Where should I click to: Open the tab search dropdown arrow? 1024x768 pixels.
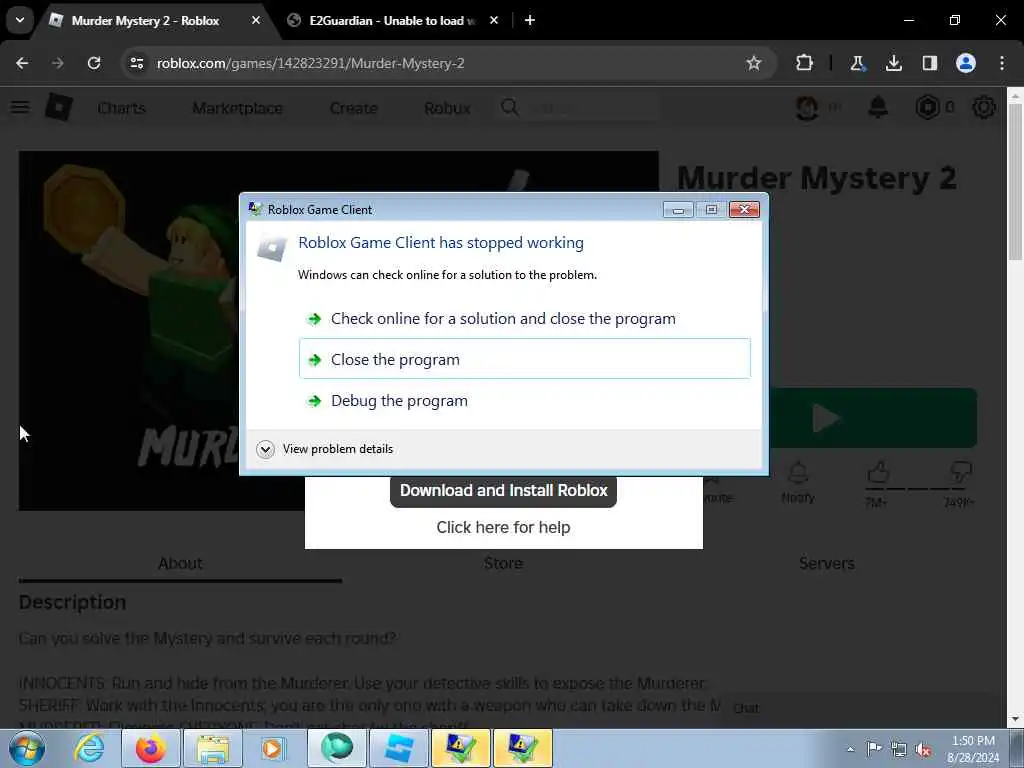pyautogui.click(x=20, y=20)
